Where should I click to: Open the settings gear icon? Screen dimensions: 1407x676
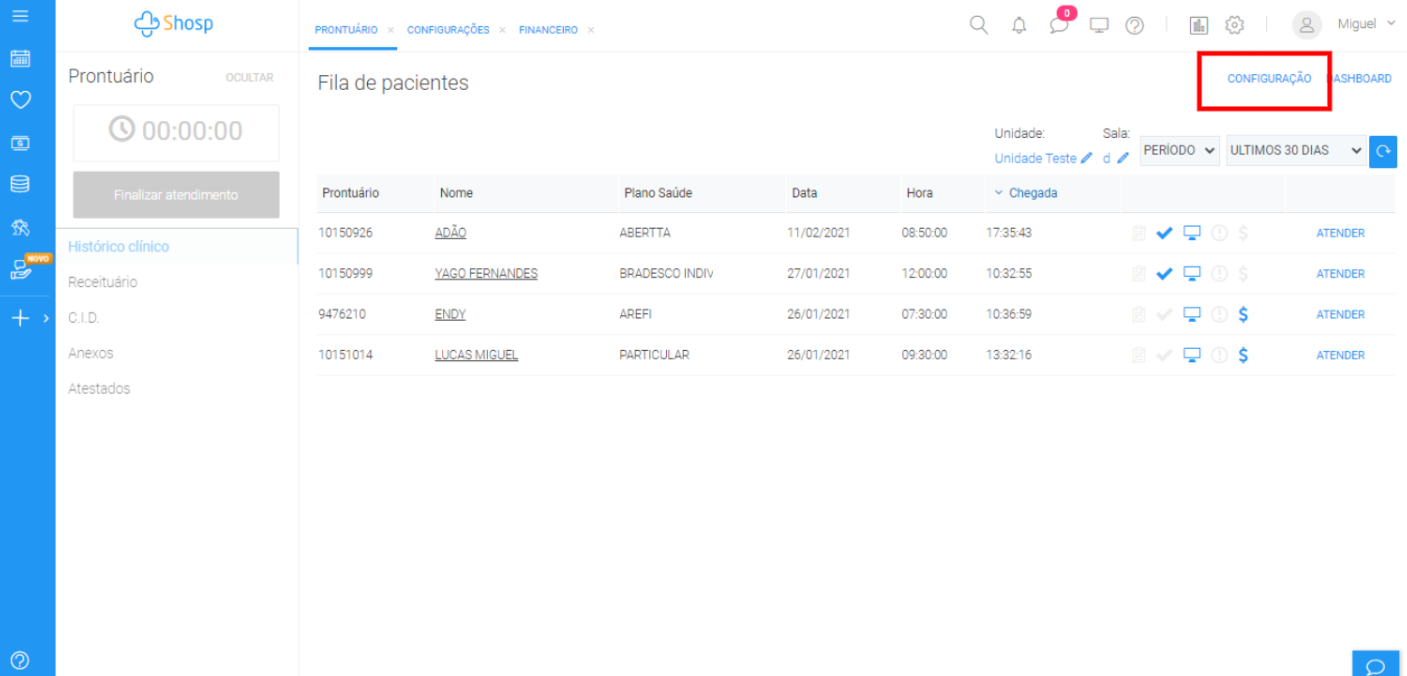pos(1235,26)
